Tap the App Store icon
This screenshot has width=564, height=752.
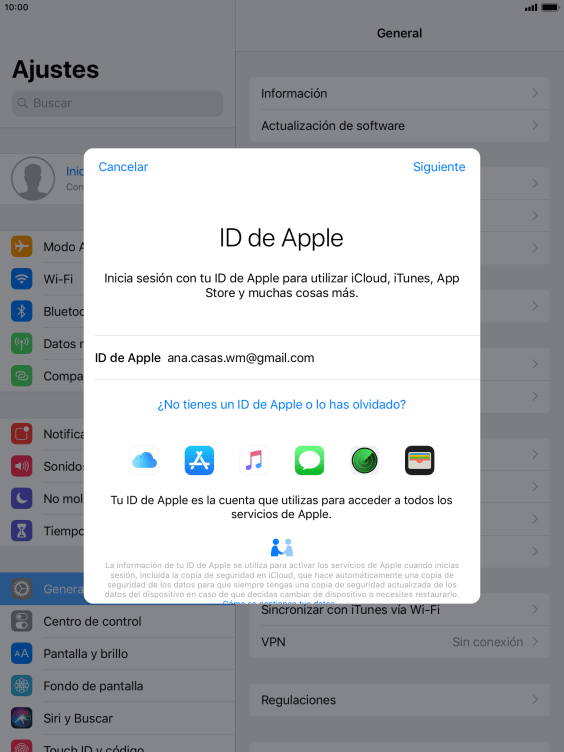pos(199,460)
